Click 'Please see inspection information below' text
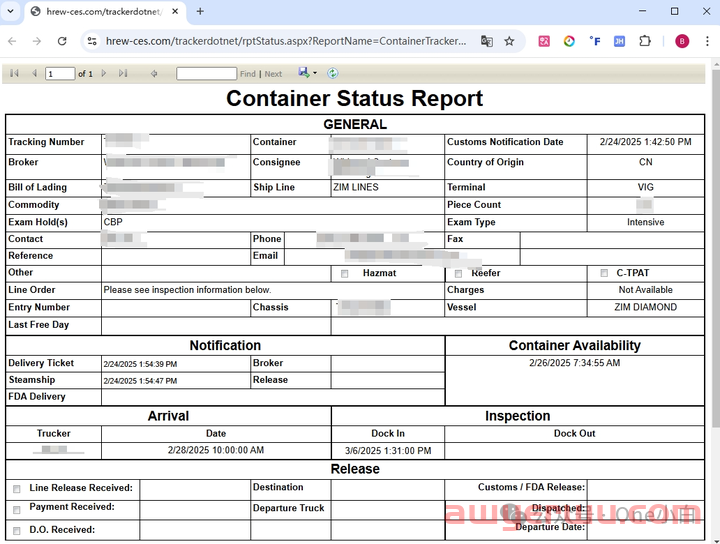This screenshot has width=720, height=544. [x=187, y=290]
